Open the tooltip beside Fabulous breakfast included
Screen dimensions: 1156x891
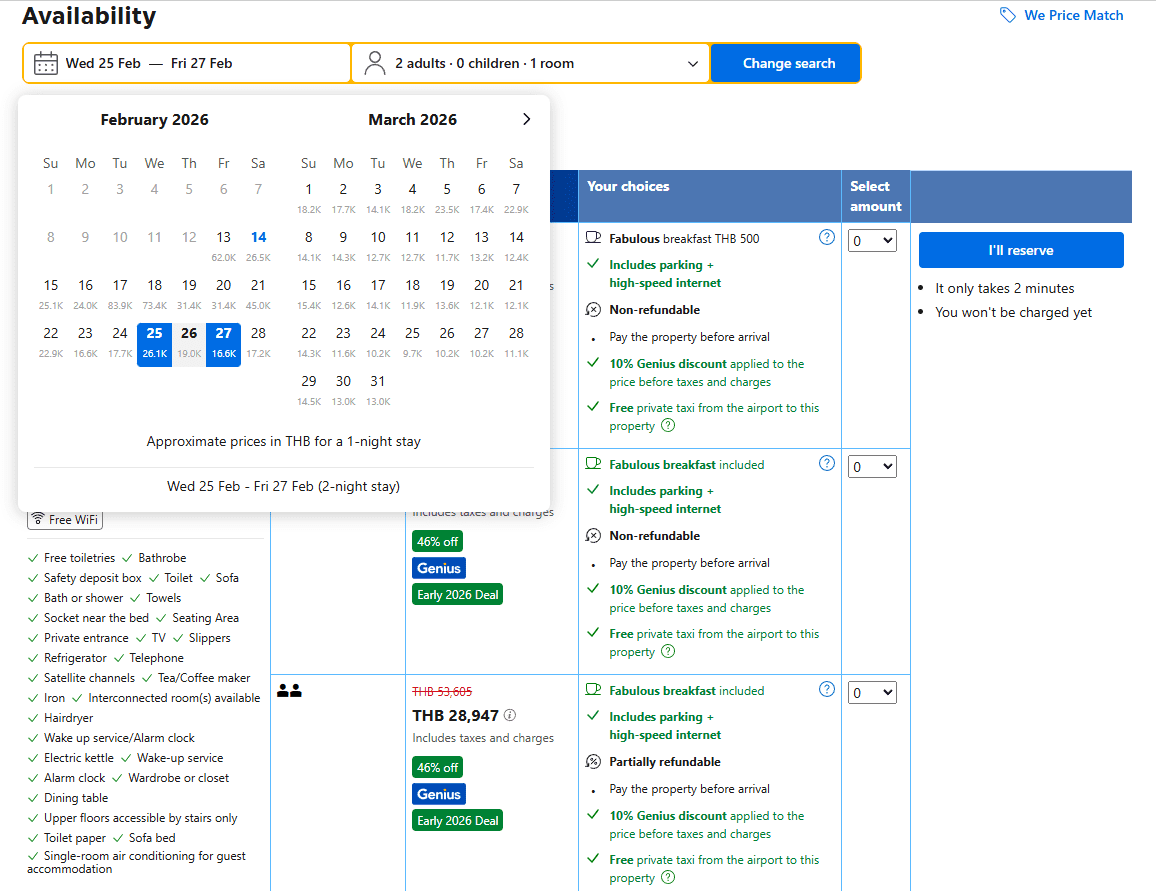[x=827, y=463]
